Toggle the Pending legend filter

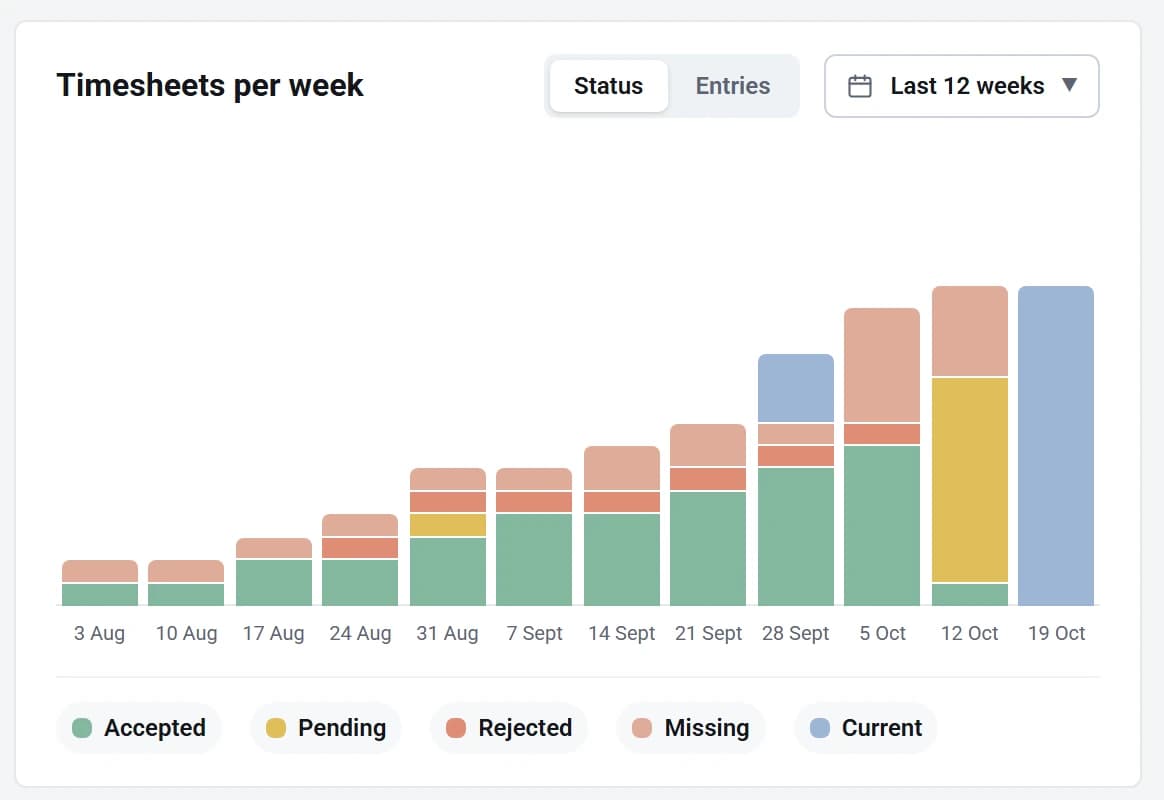click(326, 728)
